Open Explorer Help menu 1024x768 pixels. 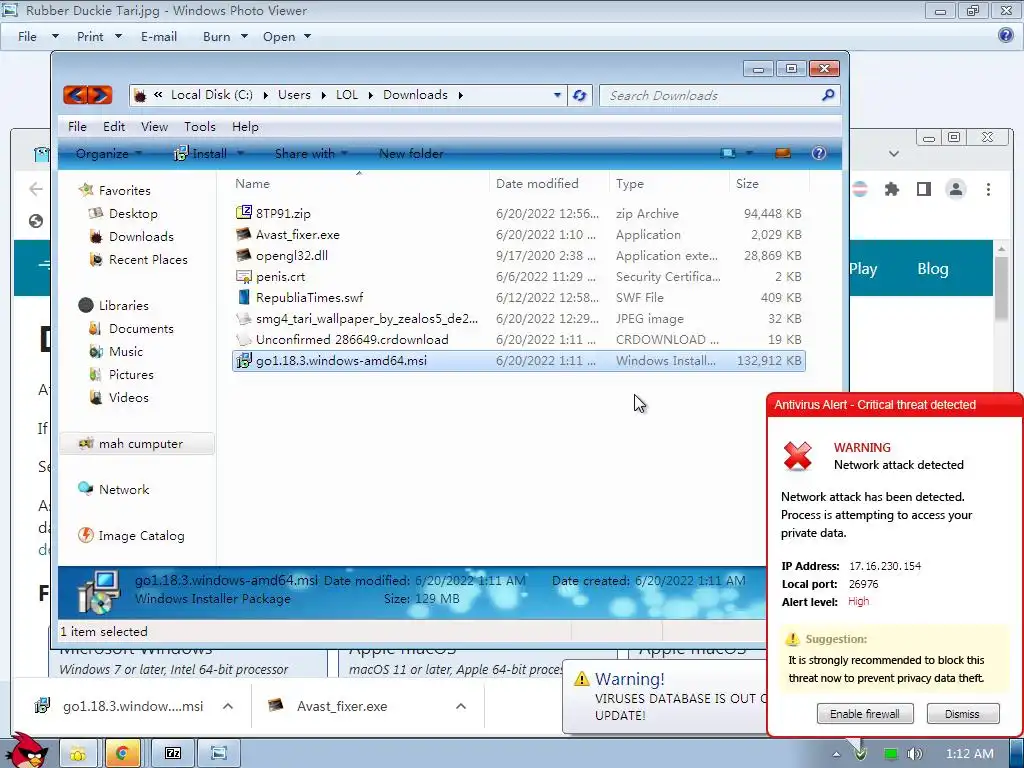(x=245, y=127)
